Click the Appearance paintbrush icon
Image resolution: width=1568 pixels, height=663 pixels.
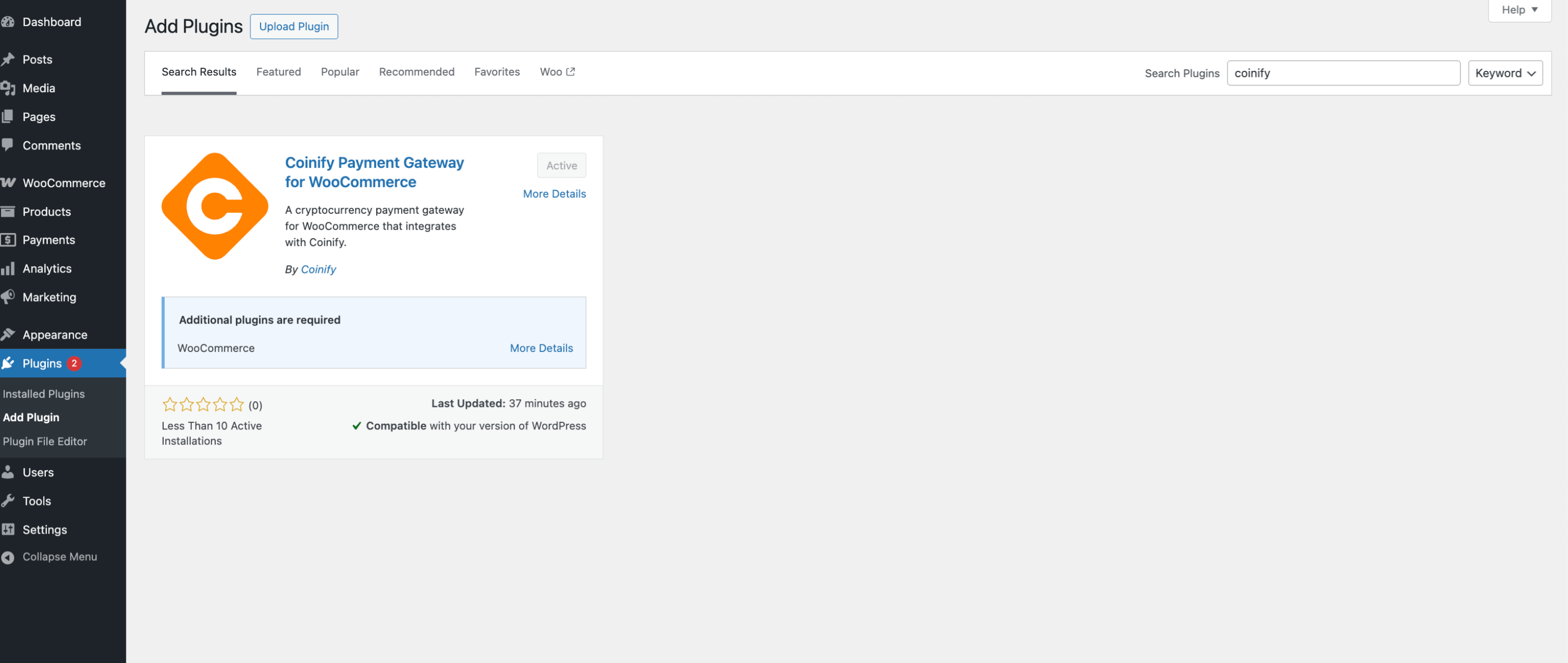[8, 334]
